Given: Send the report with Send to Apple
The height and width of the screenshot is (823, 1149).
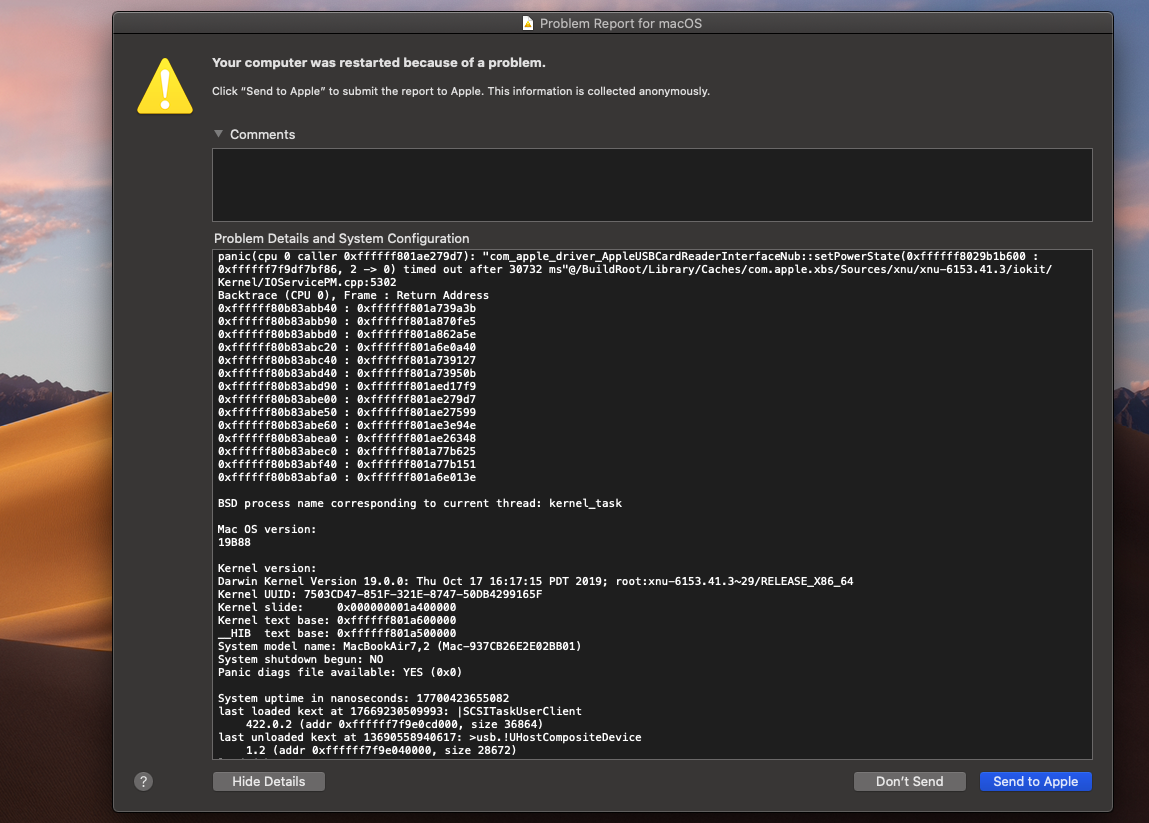Looking at the screenshot, I should tap(1035, 781).
